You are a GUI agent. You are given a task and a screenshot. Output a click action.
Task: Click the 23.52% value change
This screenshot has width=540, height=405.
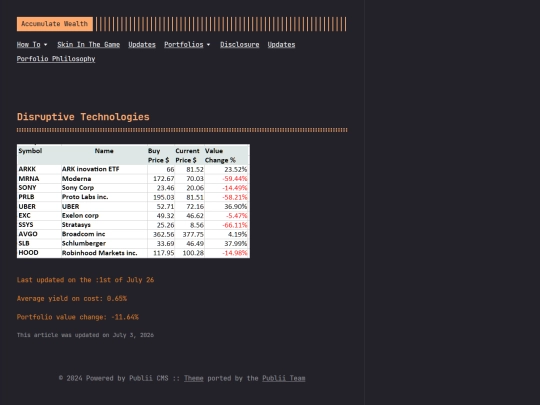pos(236,169)
